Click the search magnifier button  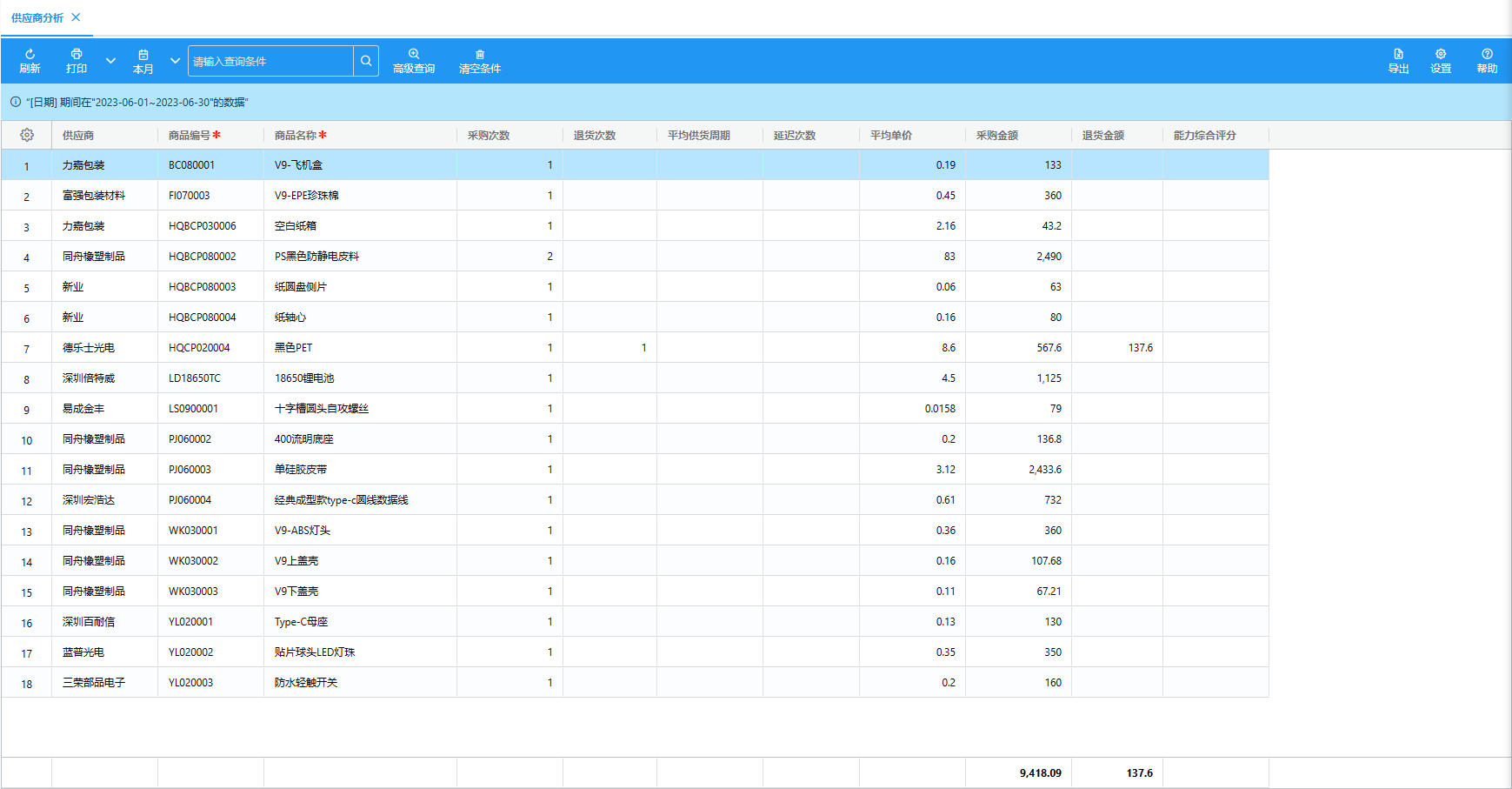[366, 61]
